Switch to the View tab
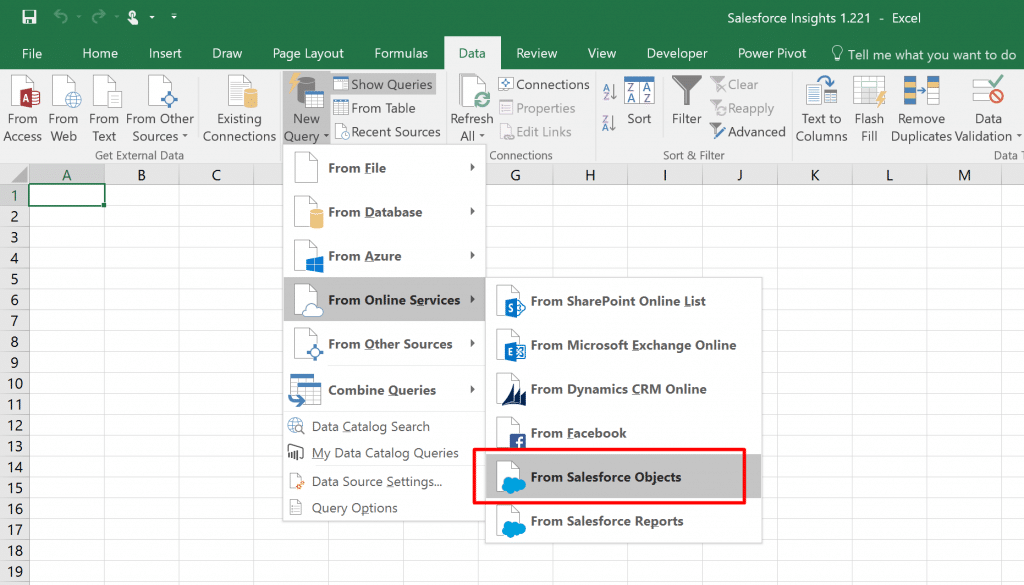 click(x=601, y=54)
